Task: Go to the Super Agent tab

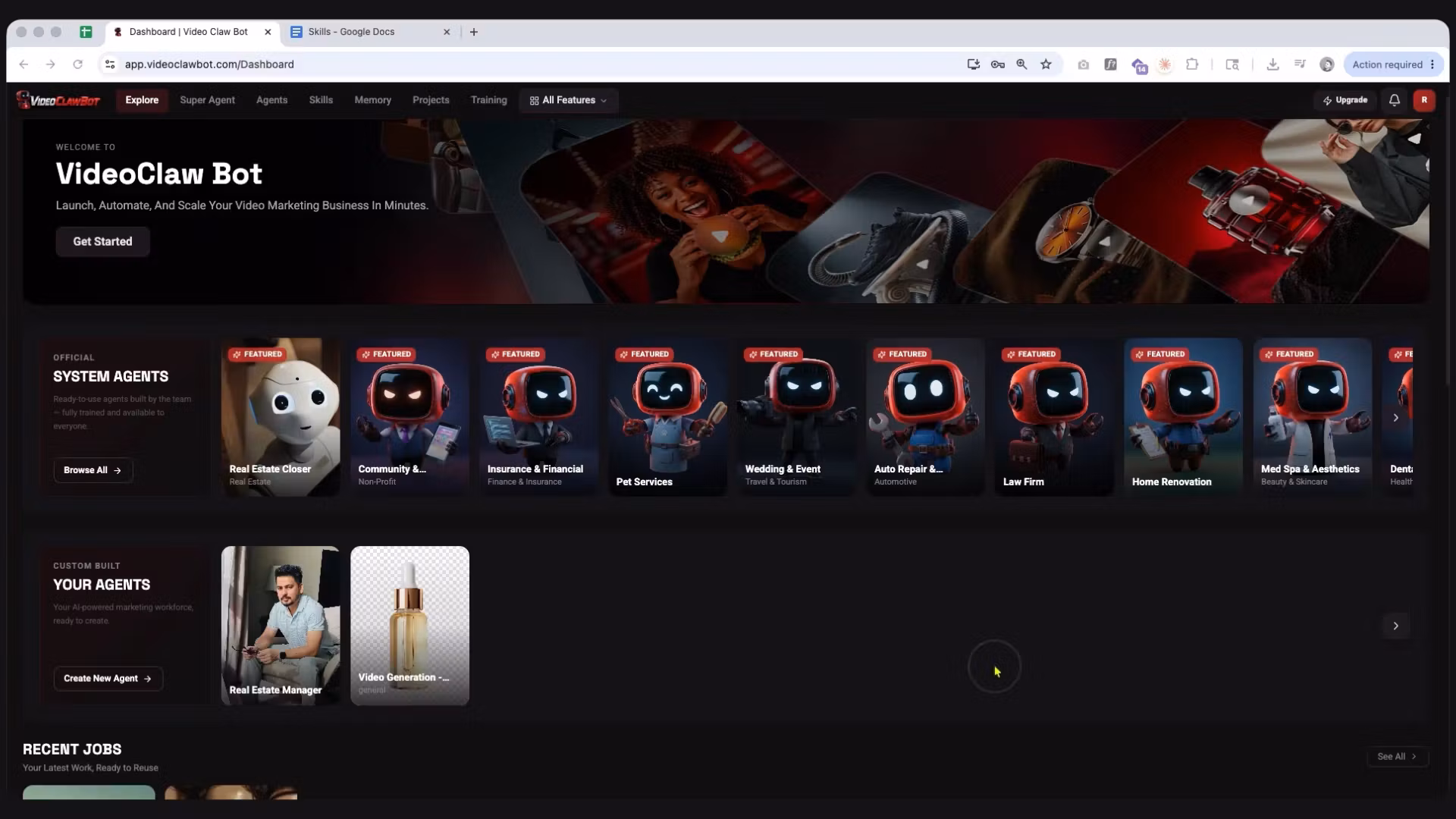Action: point(207,100)
